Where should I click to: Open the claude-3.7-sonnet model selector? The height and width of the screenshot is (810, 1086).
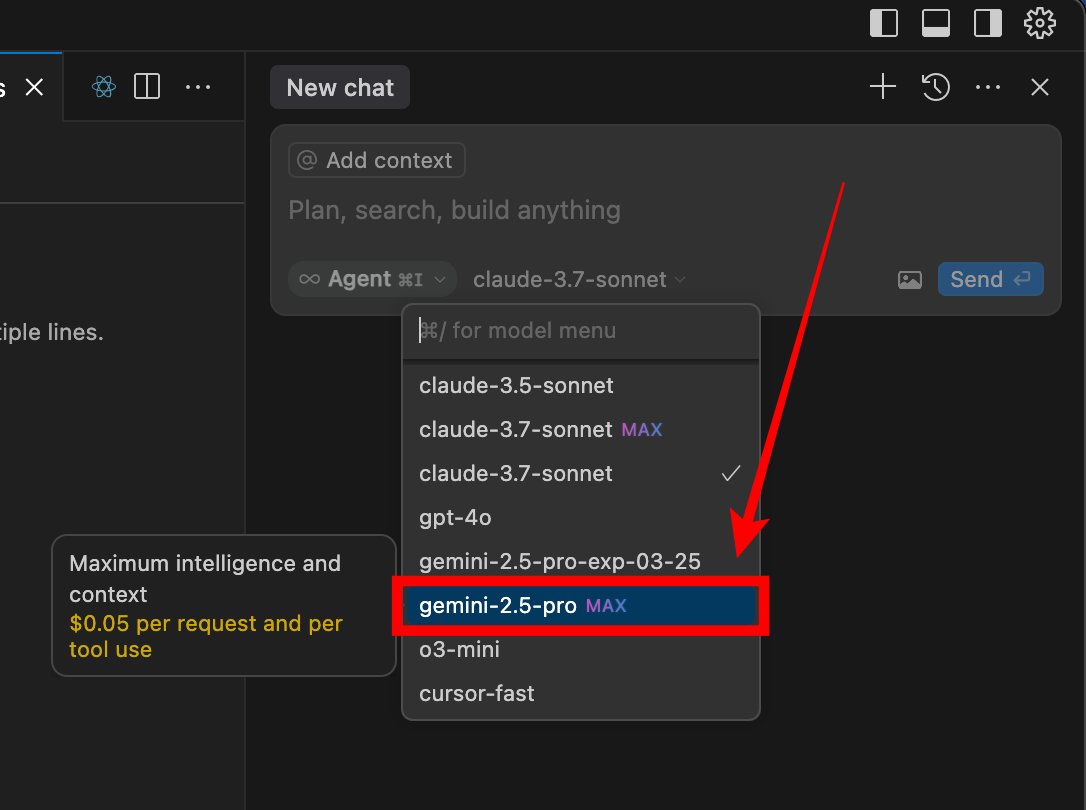[x=579, y=280]
